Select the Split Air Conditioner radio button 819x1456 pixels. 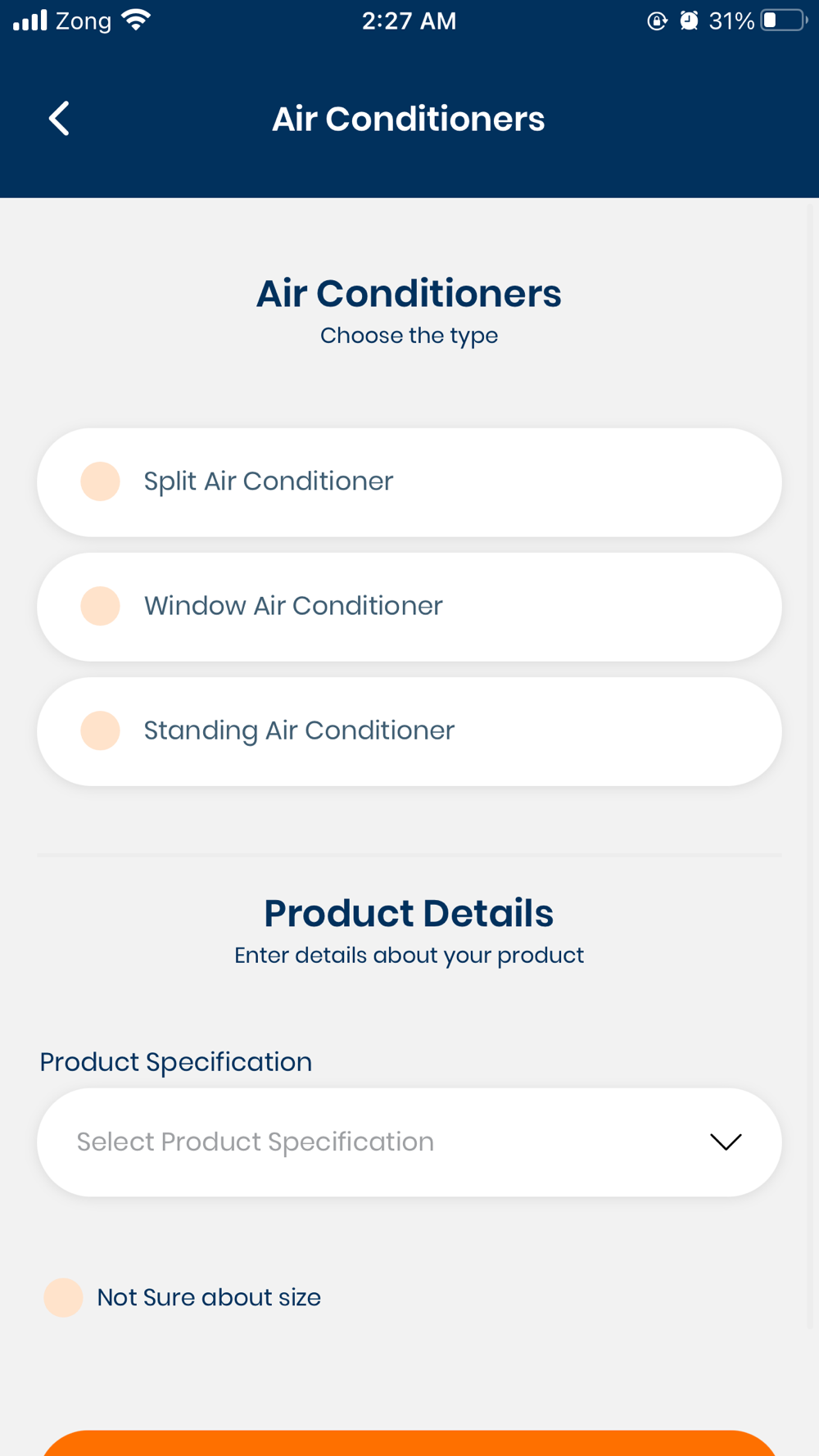(x=100, y=482)
